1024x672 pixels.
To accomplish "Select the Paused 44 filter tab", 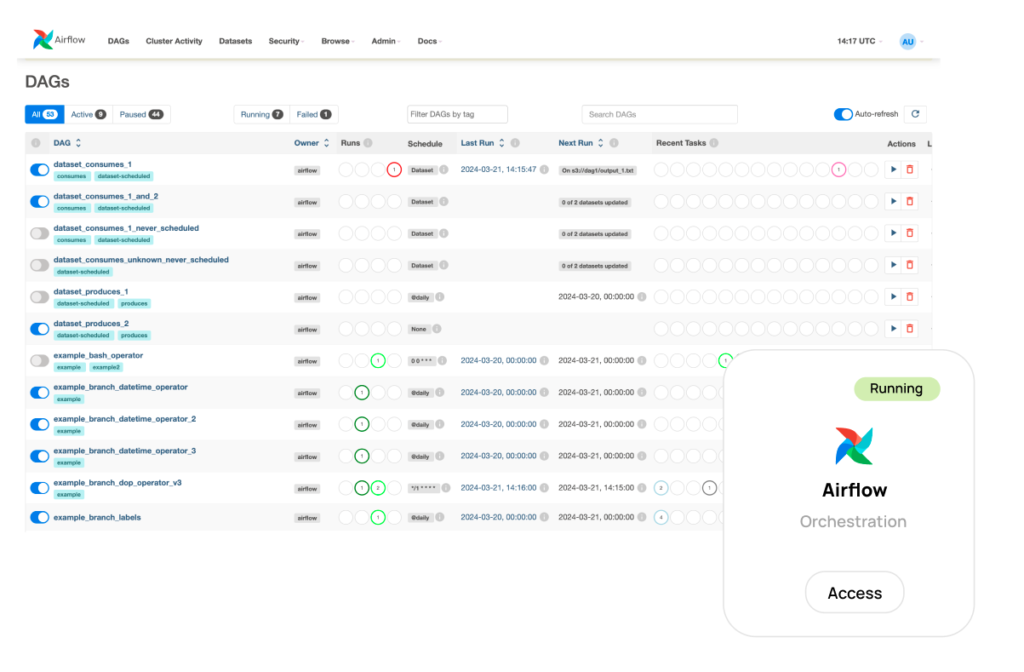I will 141,114.
